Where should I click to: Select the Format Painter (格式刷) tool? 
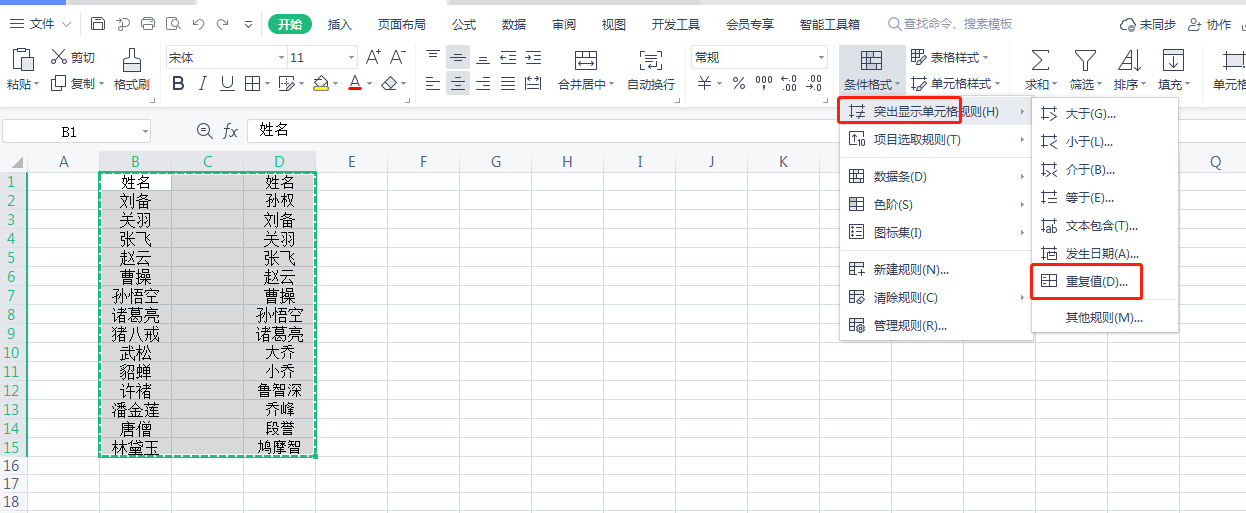tap(131, 70)
